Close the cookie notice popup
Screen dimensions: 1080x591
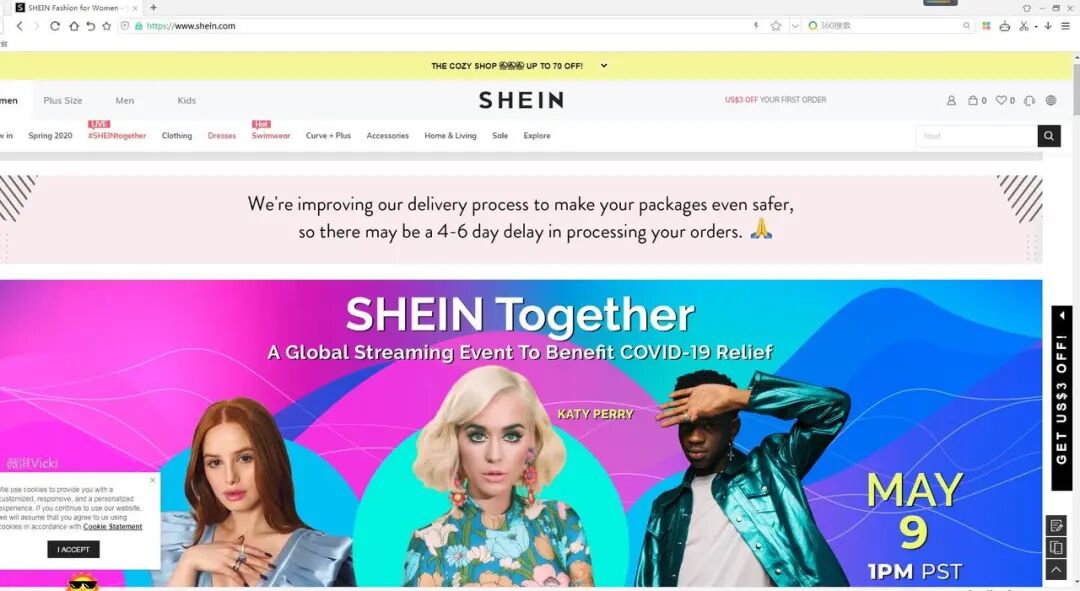(153, 479)
